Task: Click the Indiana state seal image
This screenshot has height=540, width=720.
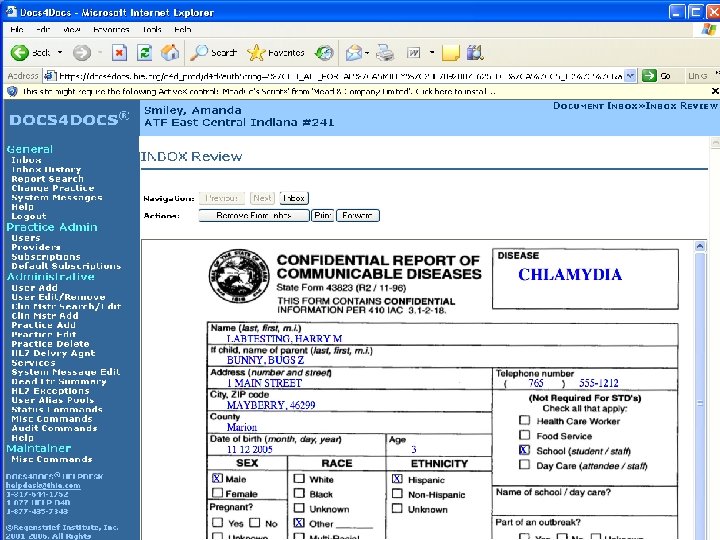Action: (239, 276)
